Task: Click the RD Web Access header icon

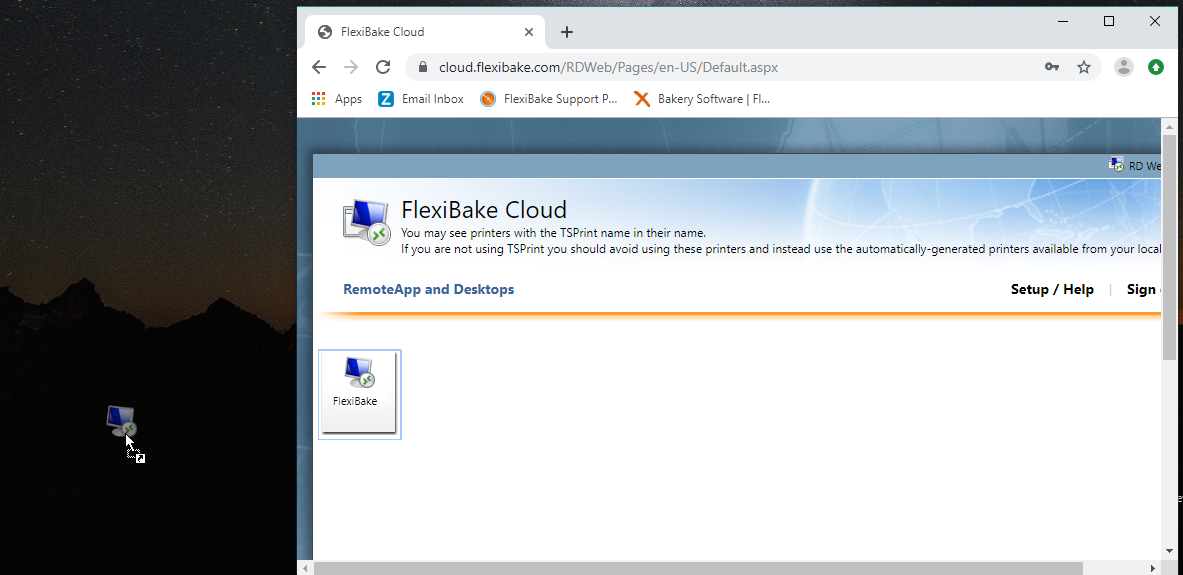Action: coord(1117,165)
